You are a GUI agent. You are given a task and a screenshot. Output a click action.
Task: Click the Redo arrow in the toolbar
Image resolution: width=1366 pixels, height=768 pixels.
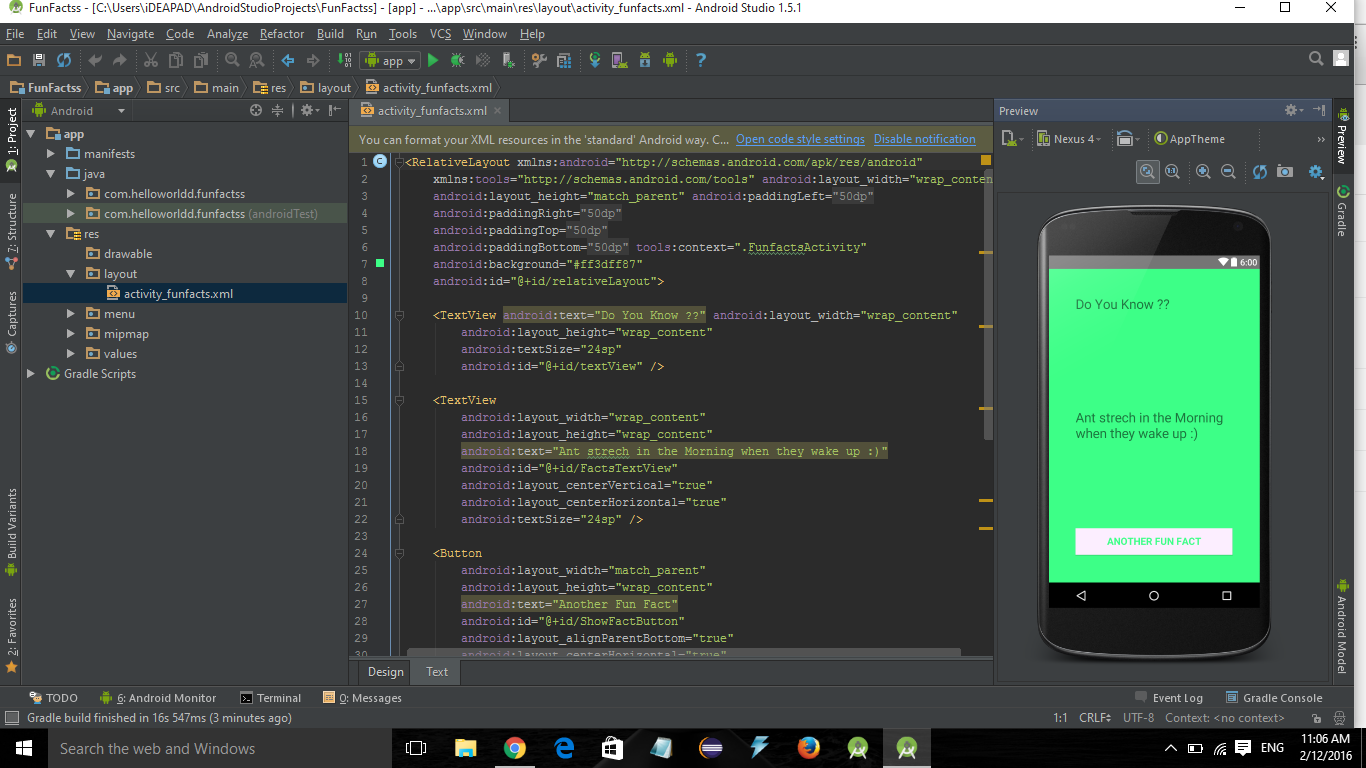[120, 61]
